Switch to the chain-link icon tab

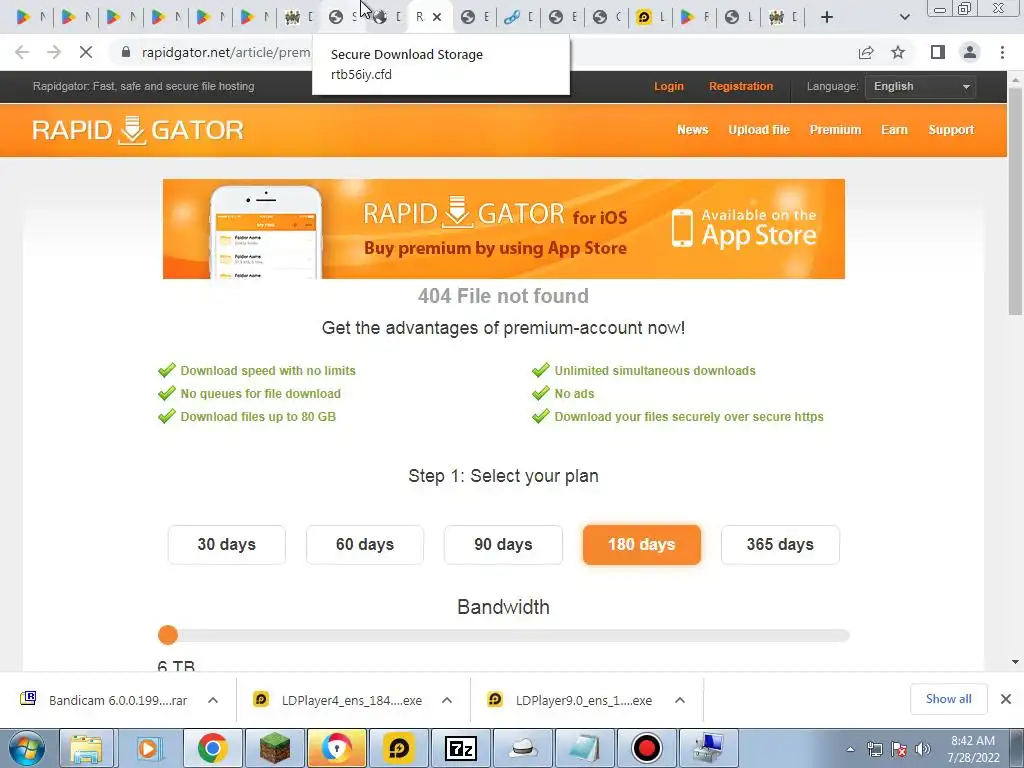519,18
